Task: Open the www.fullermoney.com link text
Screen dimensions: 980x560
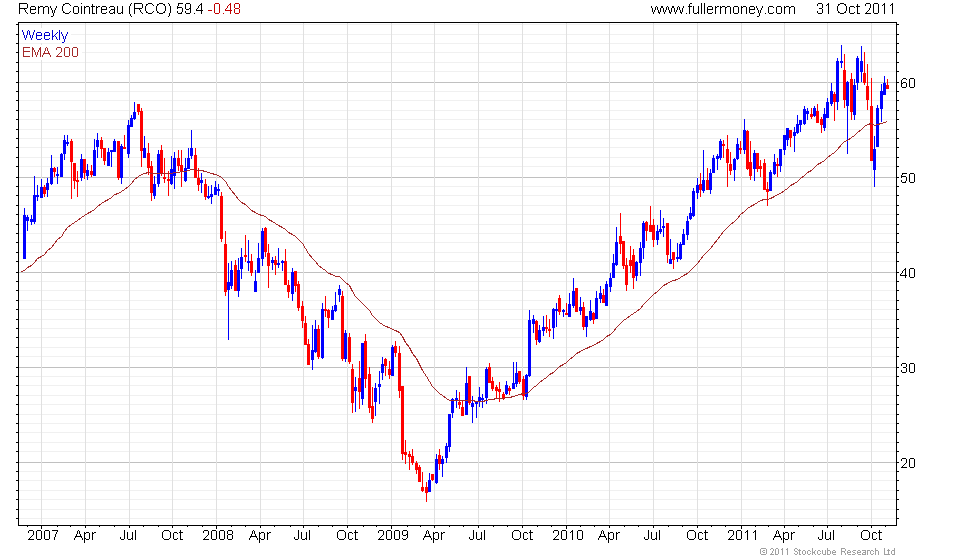Action: click(723, 9)
